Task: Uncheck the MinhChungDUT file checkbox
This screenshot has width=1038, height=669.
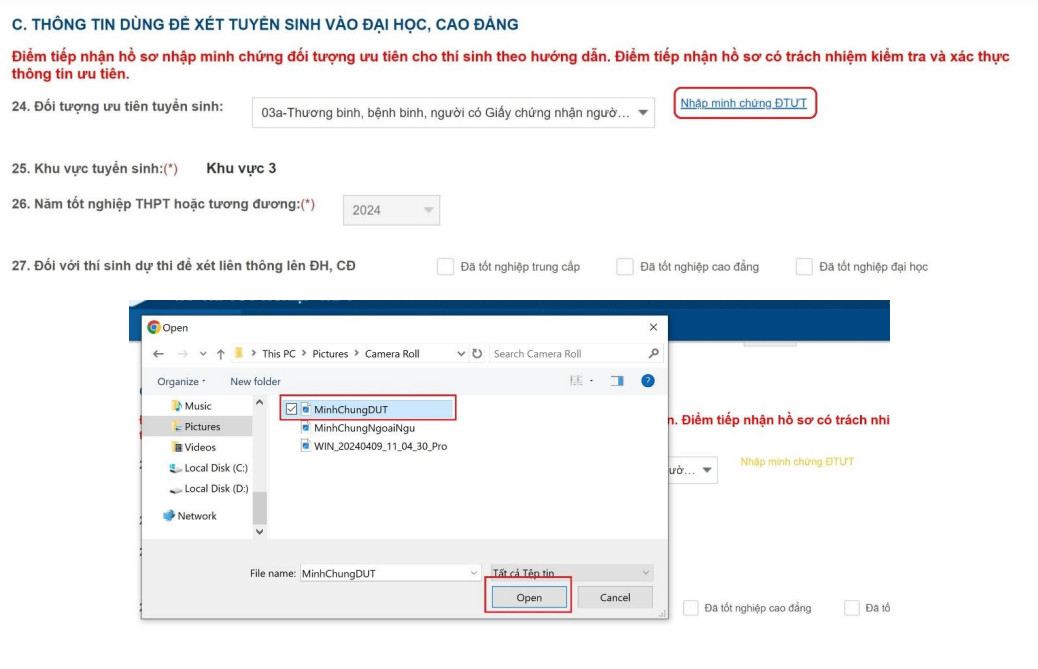Action: tap(291, 408)
